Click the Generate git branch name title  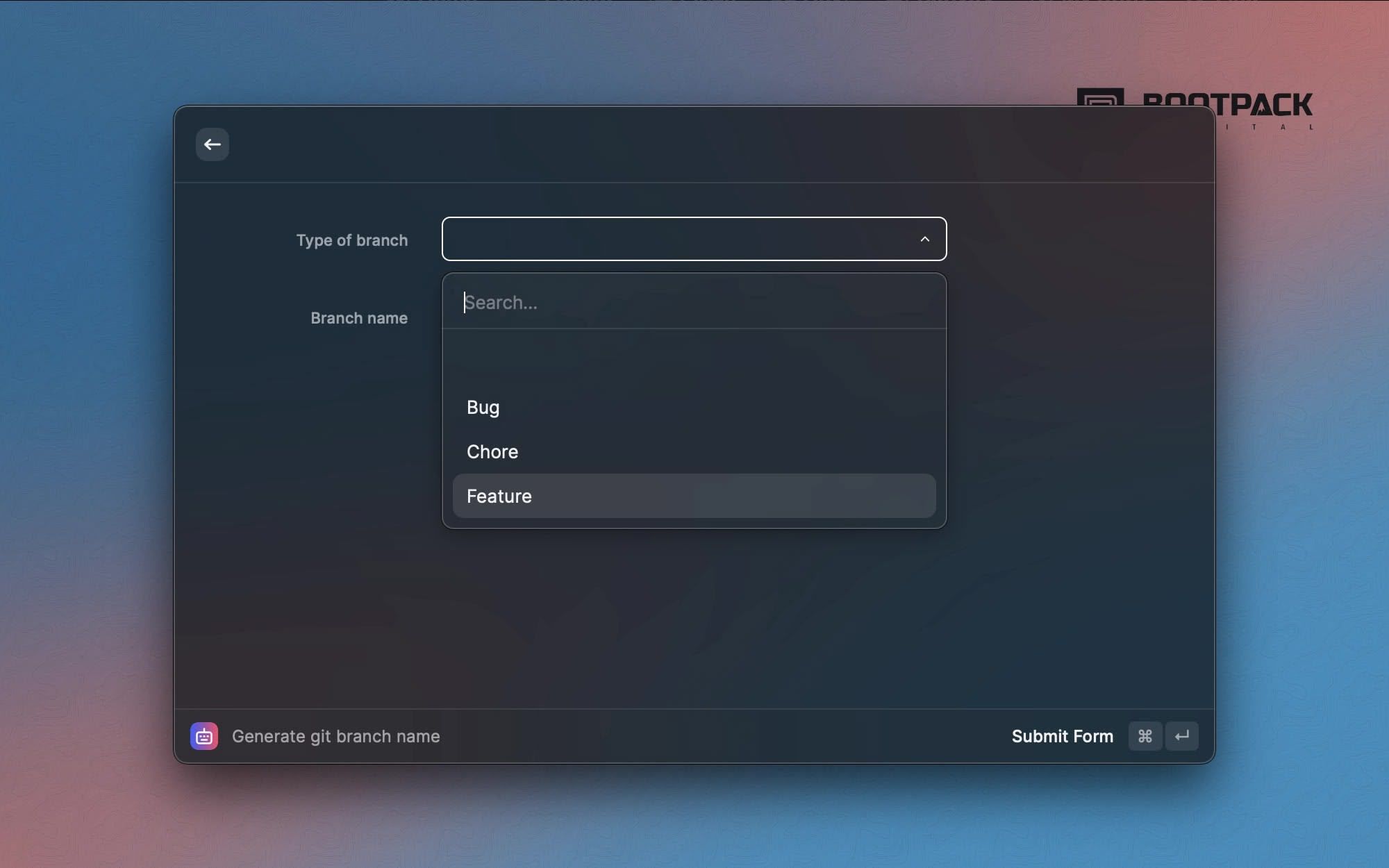pos(335,736)
